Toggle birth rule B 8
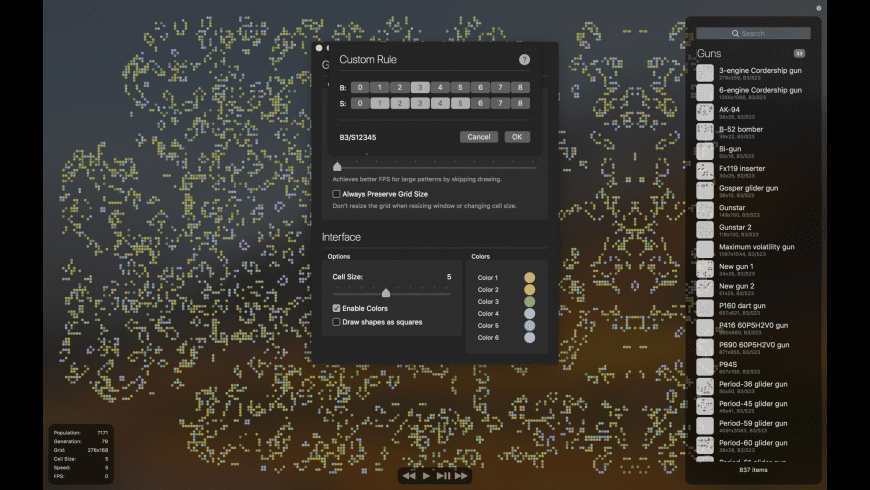 [520, 87]
